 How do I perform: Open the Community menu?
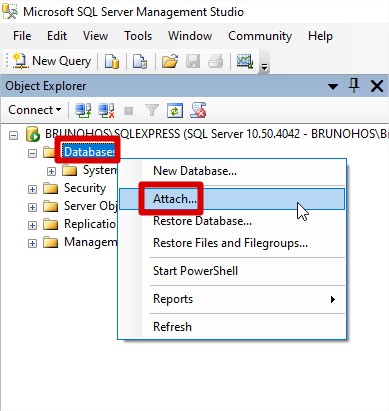(x=260, y=36)
